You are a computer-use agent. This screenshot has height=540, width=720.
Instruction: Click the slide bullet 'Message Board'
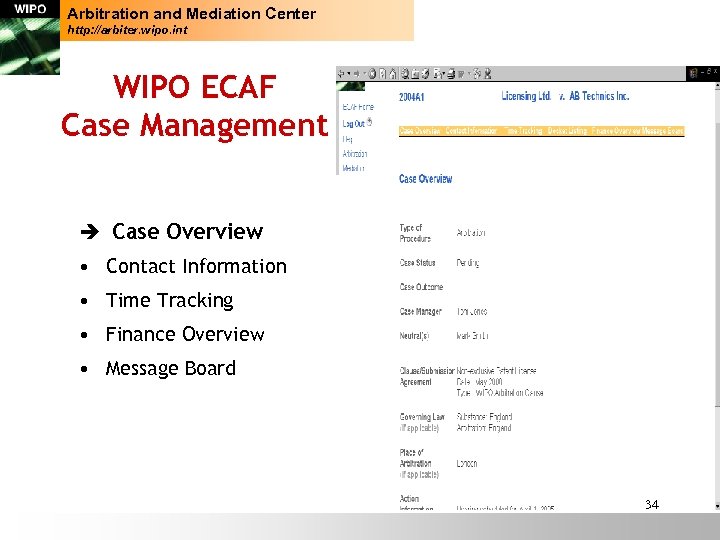pyautogui.click(x=171, y=368)
